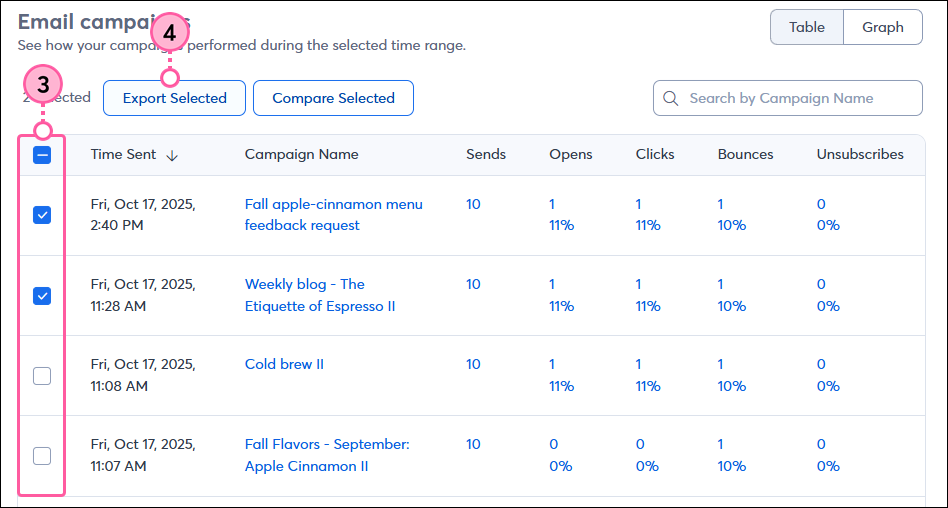Click Bounces value for Weekly blog row
The height and width of the screenshot is (508, 948).
732,295
